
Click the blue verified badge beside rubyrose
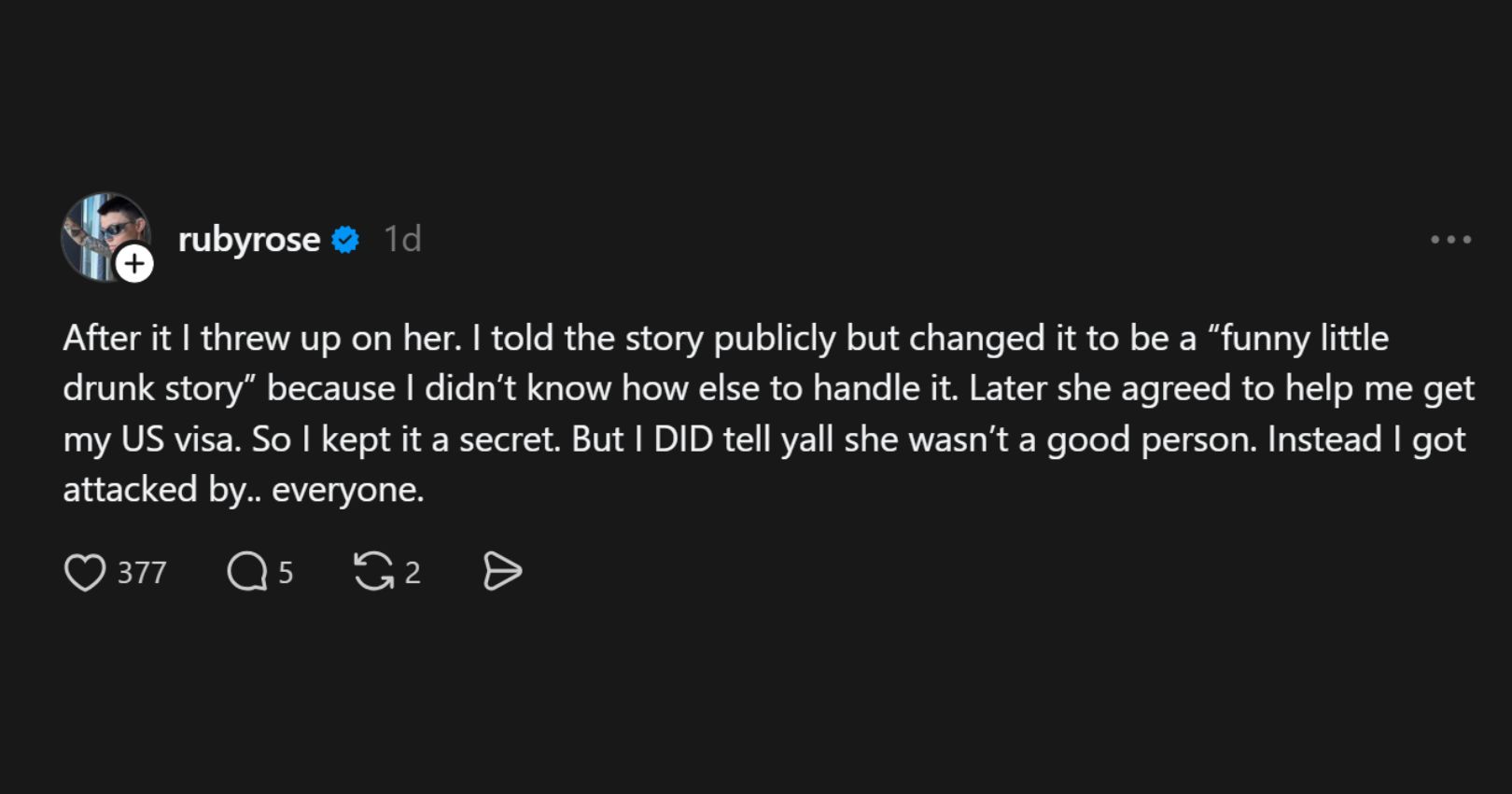pos(345,240)
